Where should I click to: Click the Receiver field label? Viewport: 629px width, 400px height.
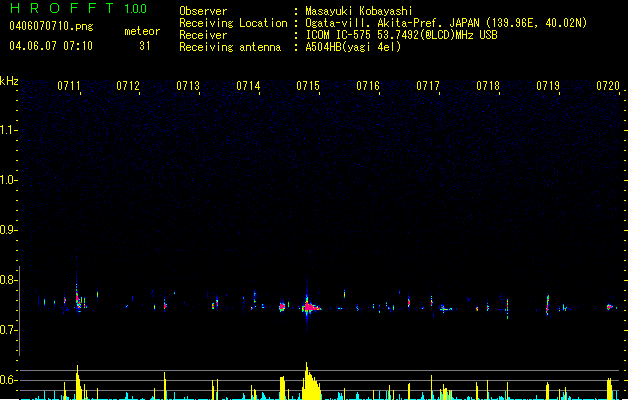203,35
